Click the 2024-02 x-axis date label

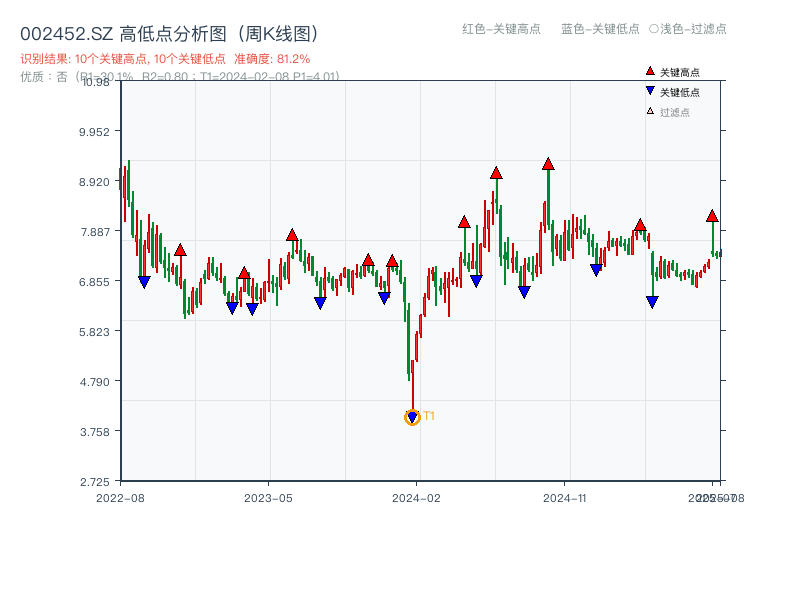[x=417, y=497]
